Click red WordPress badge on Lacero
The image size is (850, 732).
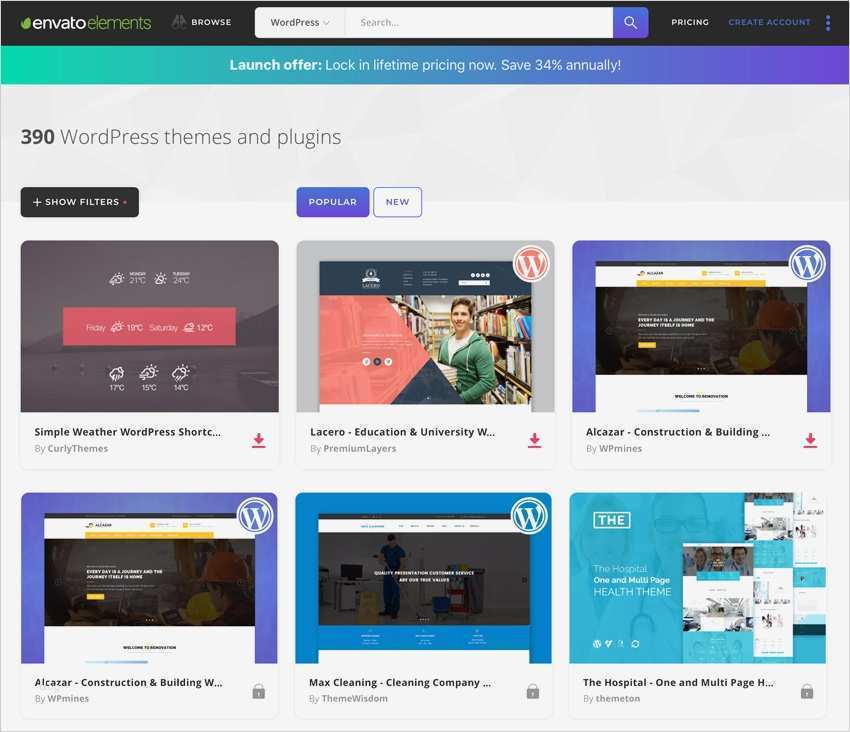[x=531, y=264]
